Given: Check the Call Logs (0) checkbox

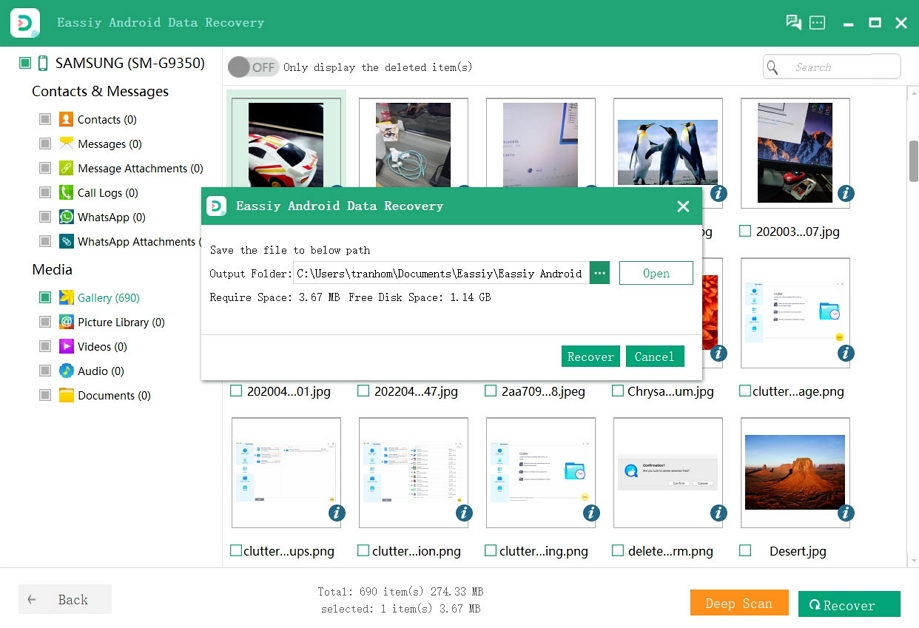Looking at the screenshot, I should pos(45,192).
